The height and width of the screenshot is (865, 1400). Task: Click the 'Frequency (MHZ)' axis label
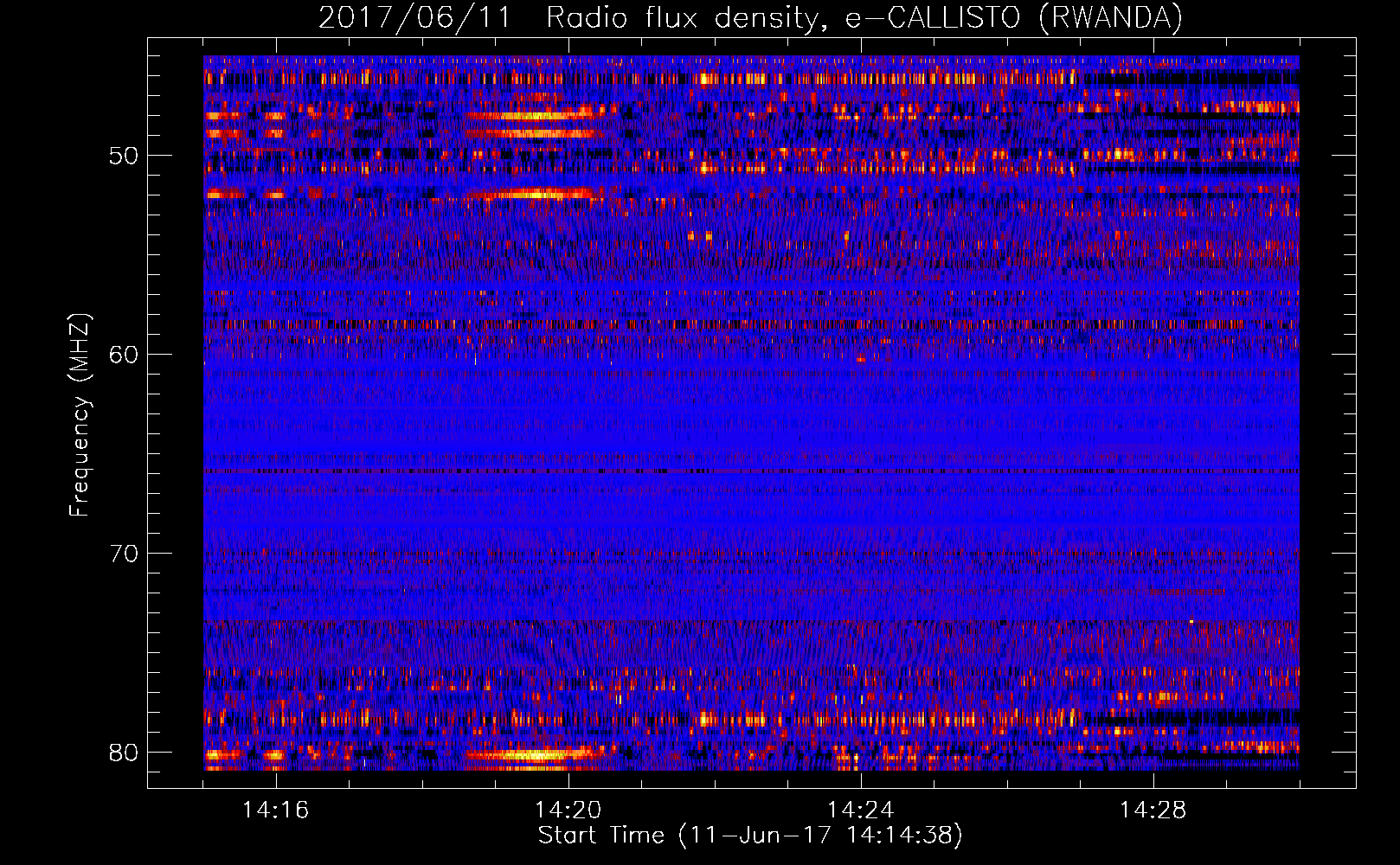click(80, 414)
